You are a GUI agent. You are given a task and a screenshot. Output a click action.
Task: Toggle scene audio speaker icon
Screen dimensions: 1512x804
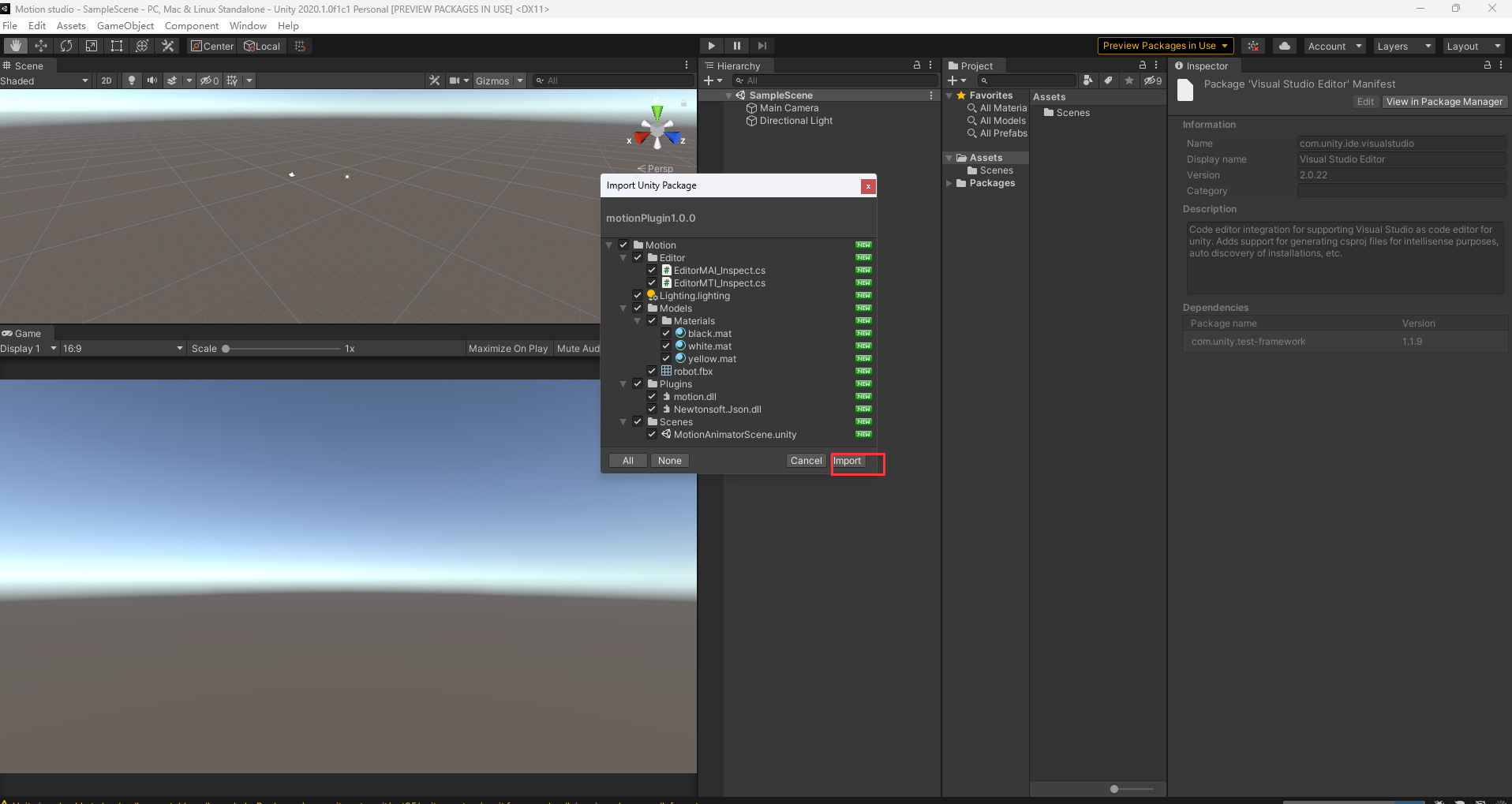(x=152, y=80)
